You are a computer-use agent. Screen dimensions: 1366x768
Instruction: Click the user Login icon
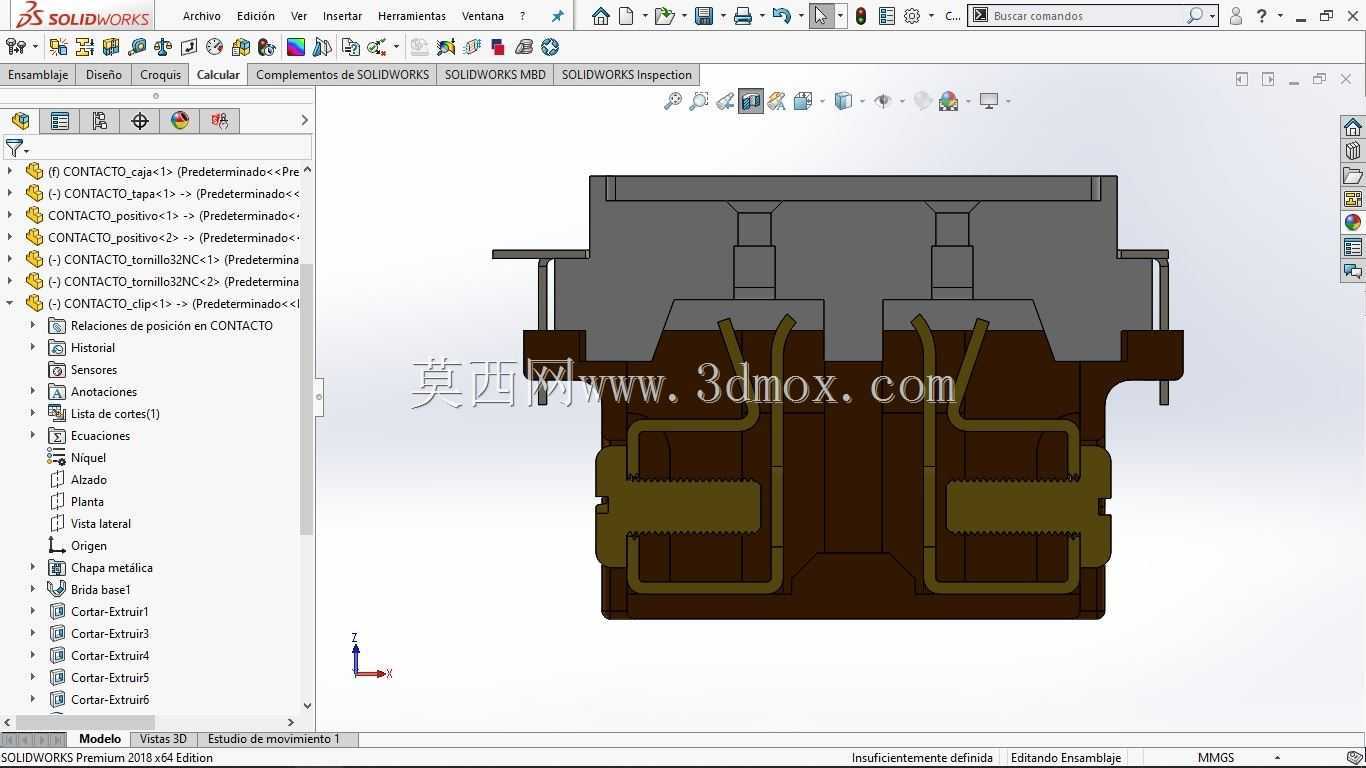[1236, 16]
